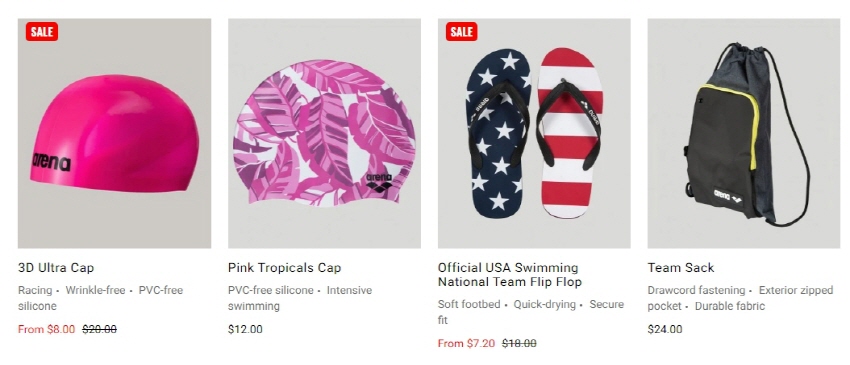Open the Team Sack product image
Image resolution: width=850 pixels, height=365 pixels.
click(744, 133)
